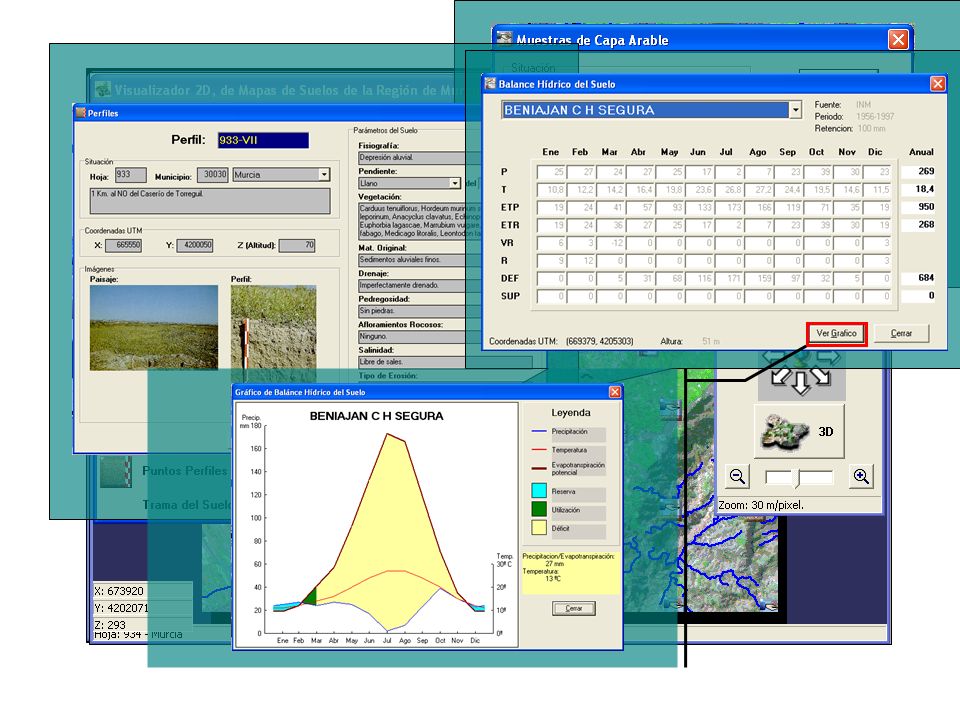The width and height of the screenshot is (960, 720).
Task: Click the Reserva cyan legend swatch
Action: (539, 490)
